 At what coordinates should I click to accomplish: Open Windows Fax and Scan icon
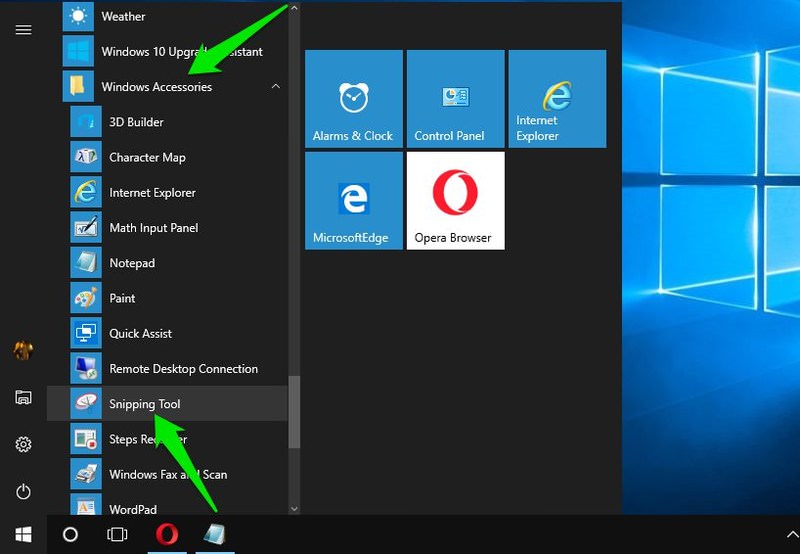point(86,473)
